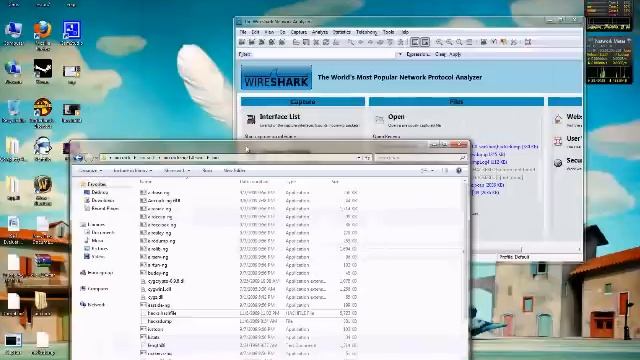The width and height of the screenshot is (640, 360).
Task: Open the Capture menu in Wireshark
Action: click(298, 32)
